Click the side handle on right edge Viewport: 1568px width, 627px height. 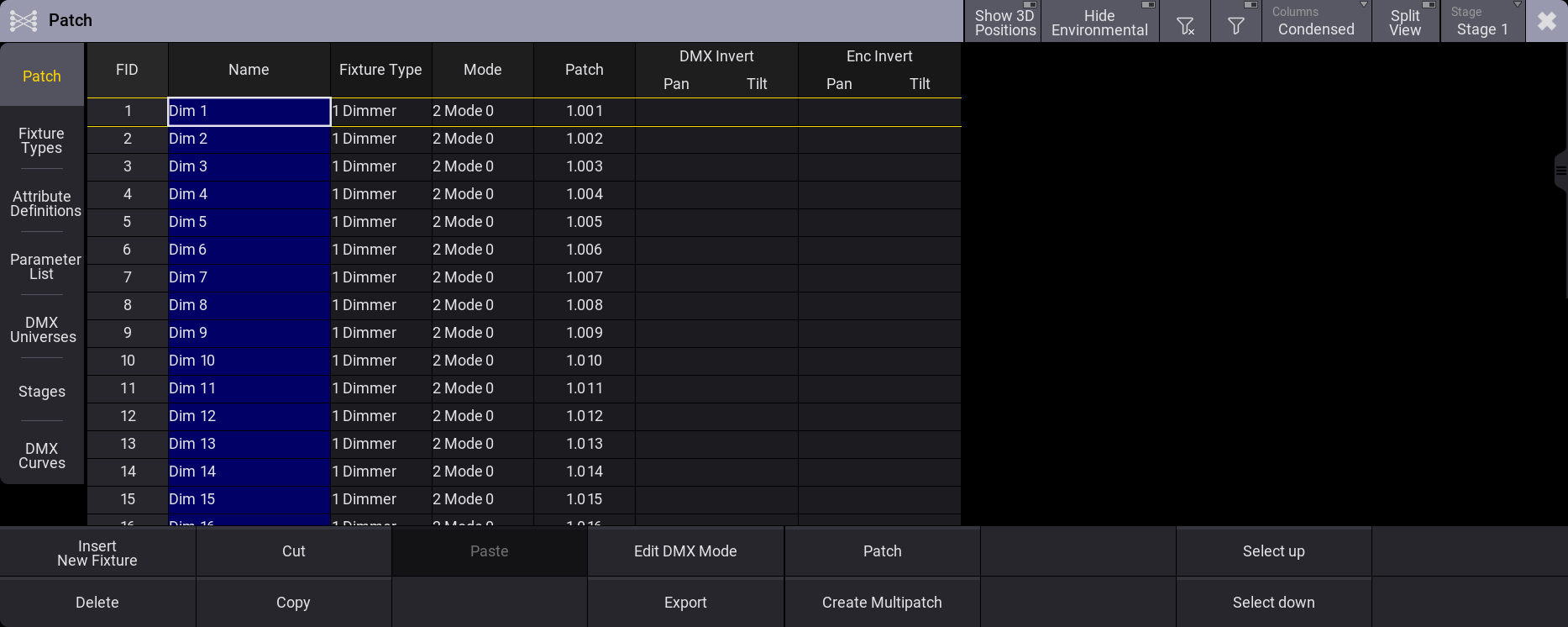tap(1561, 171)
